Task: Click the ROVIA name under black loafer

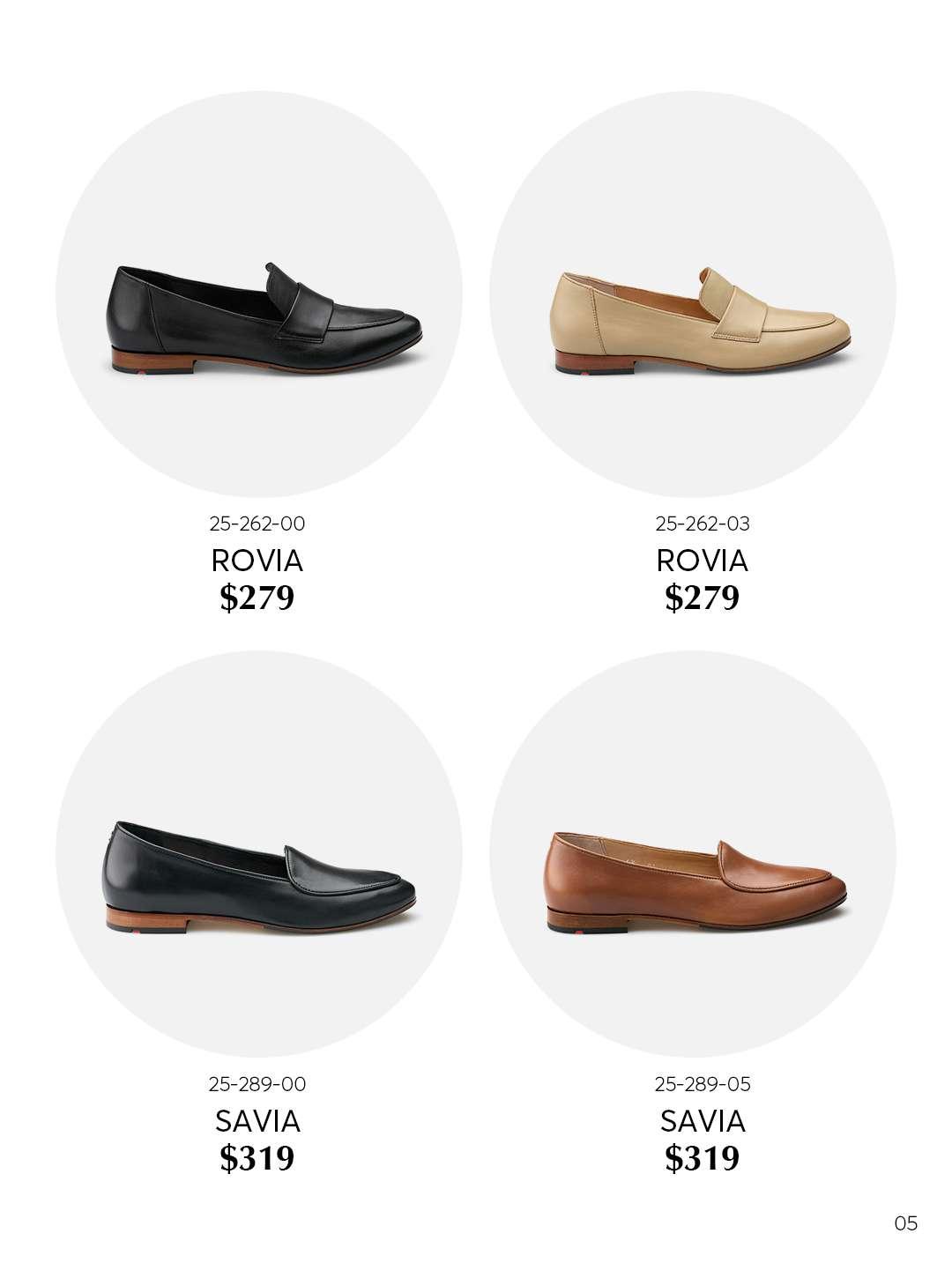Action: tap(257, 561)
